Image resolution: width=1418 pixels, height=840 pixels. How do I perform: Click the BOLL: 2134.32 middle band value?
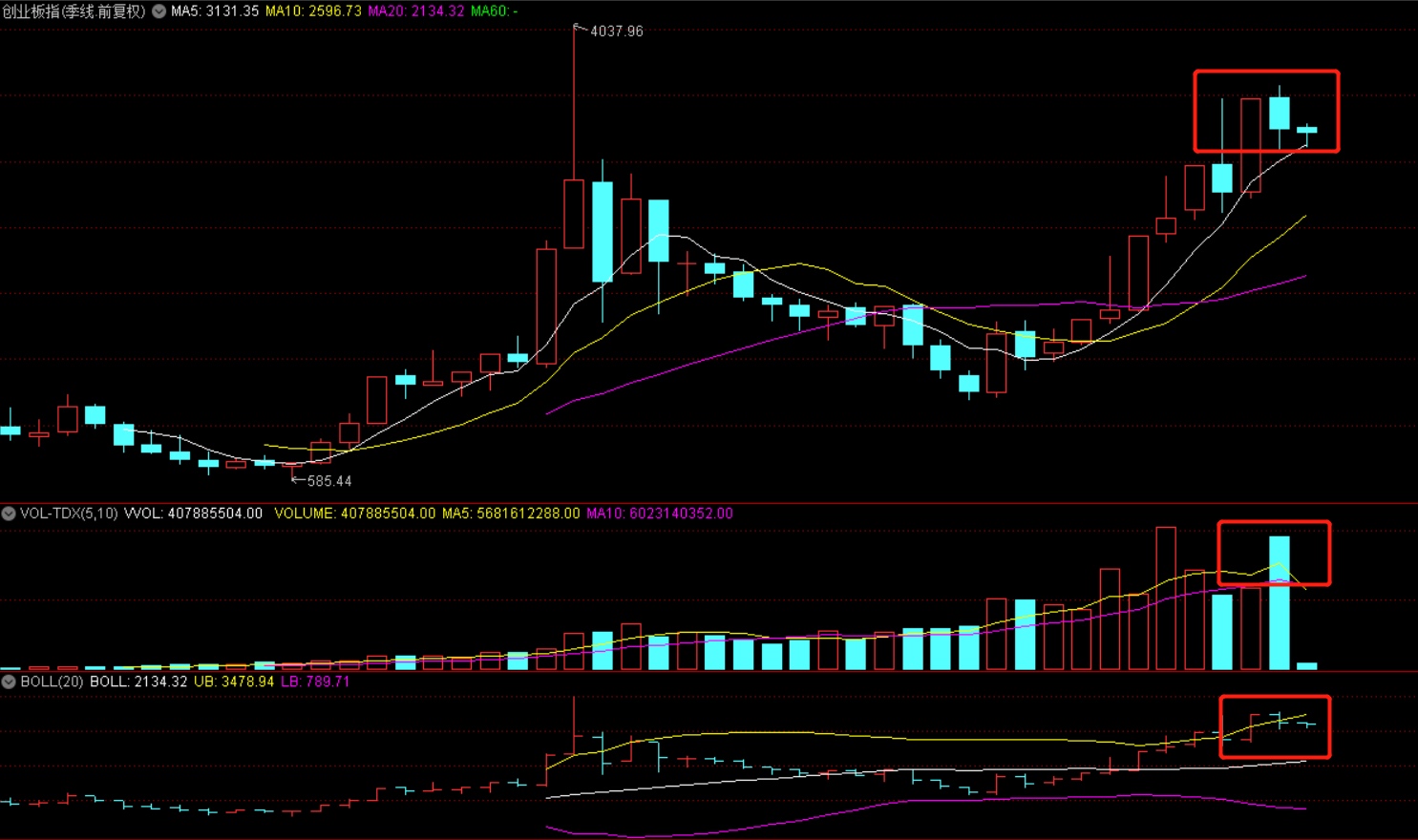[x=139, y=682]
